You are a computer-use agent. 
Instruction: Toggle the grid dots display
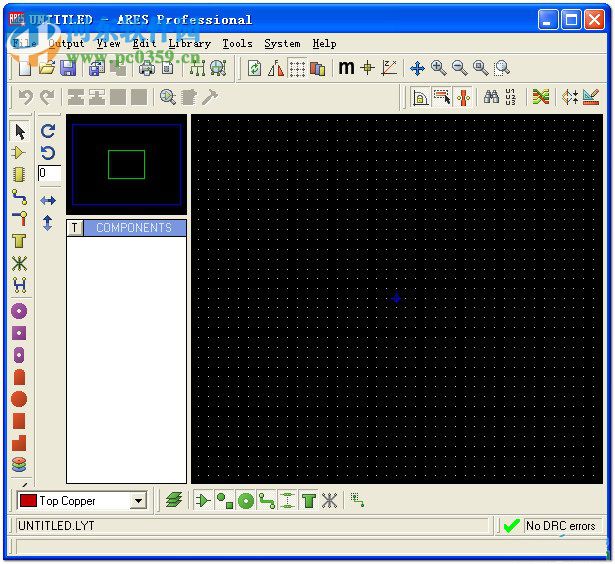[297, 69]
